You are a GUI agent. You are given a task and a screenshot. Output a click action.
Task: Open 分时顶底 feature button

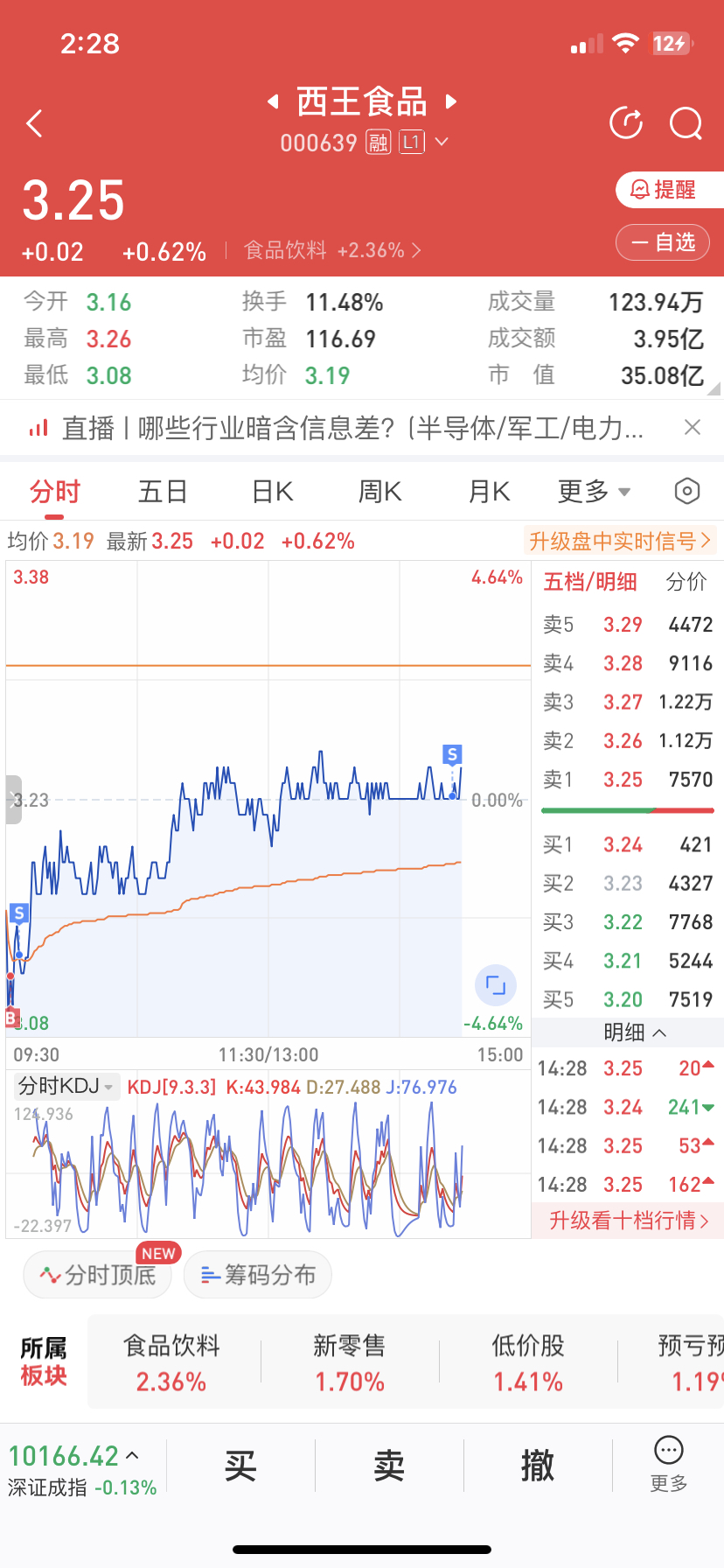tap(98, 1275)
